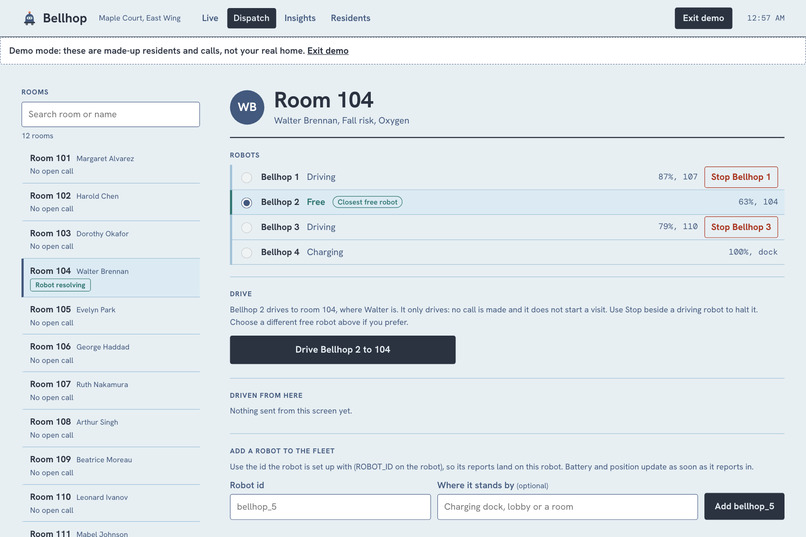806x537 pixels.
Task: Select Room 109 Beatrice Moreau
Action: tap(111, 466)
